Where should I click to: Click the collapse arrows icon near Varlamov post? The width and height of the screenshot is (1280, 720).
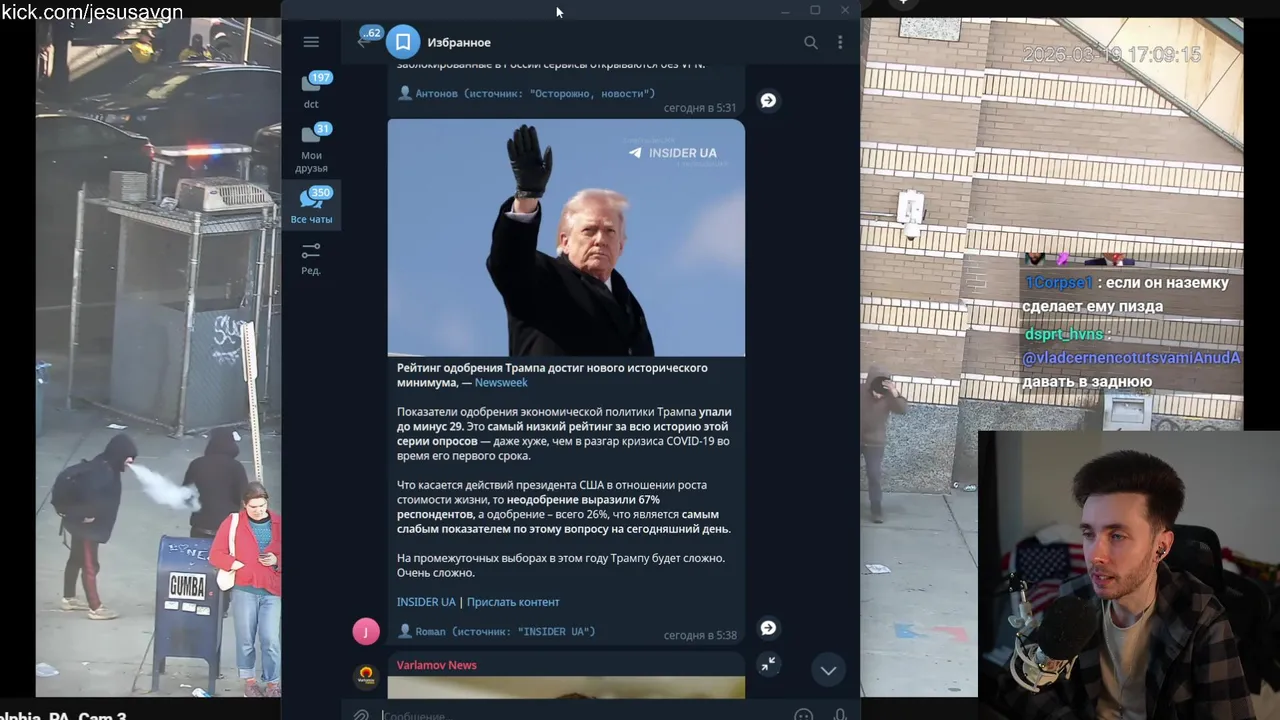click(768, 664)
